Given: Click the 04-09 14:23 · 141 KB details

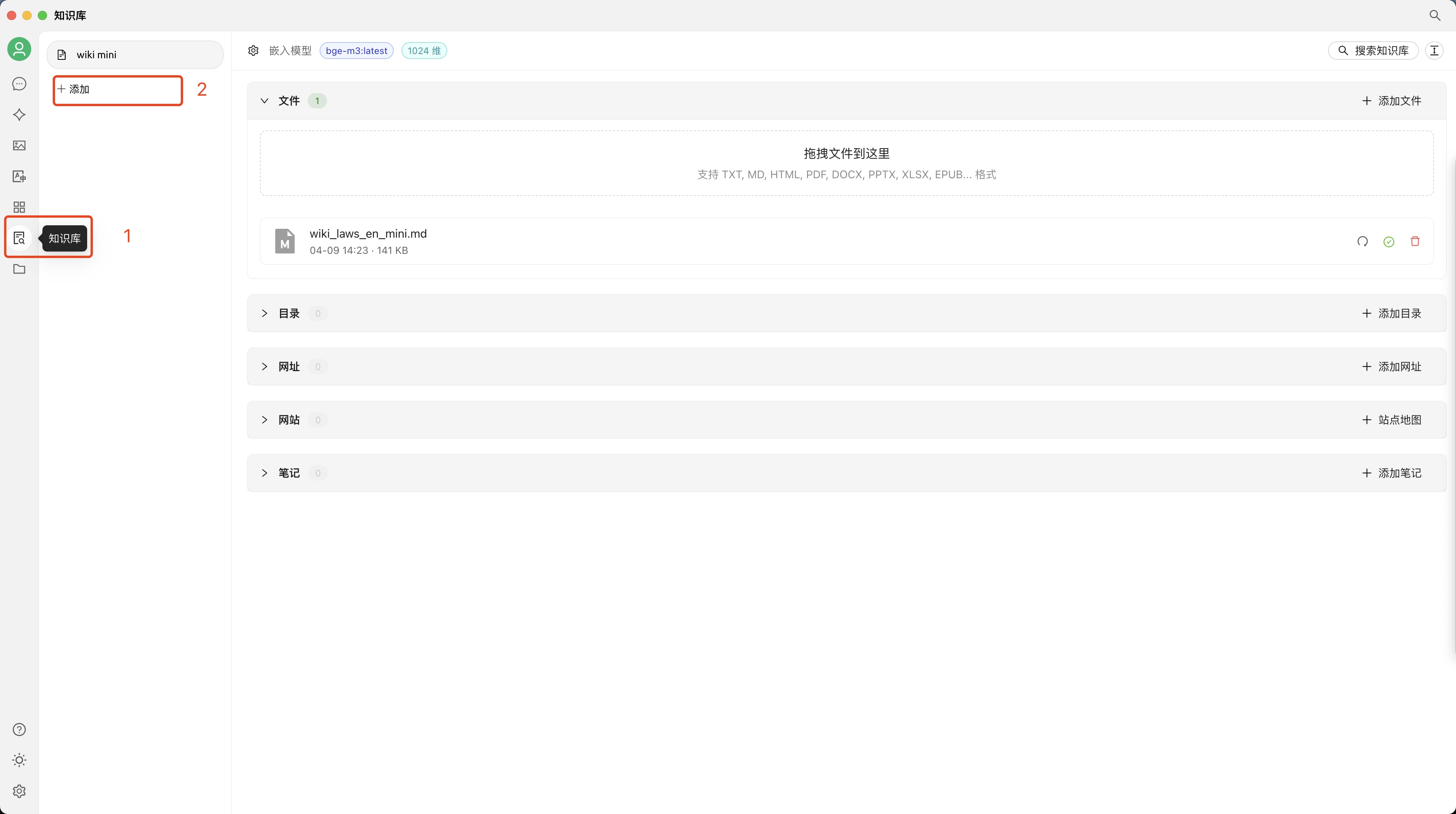Looking at the screenshot, I should 358,251.
